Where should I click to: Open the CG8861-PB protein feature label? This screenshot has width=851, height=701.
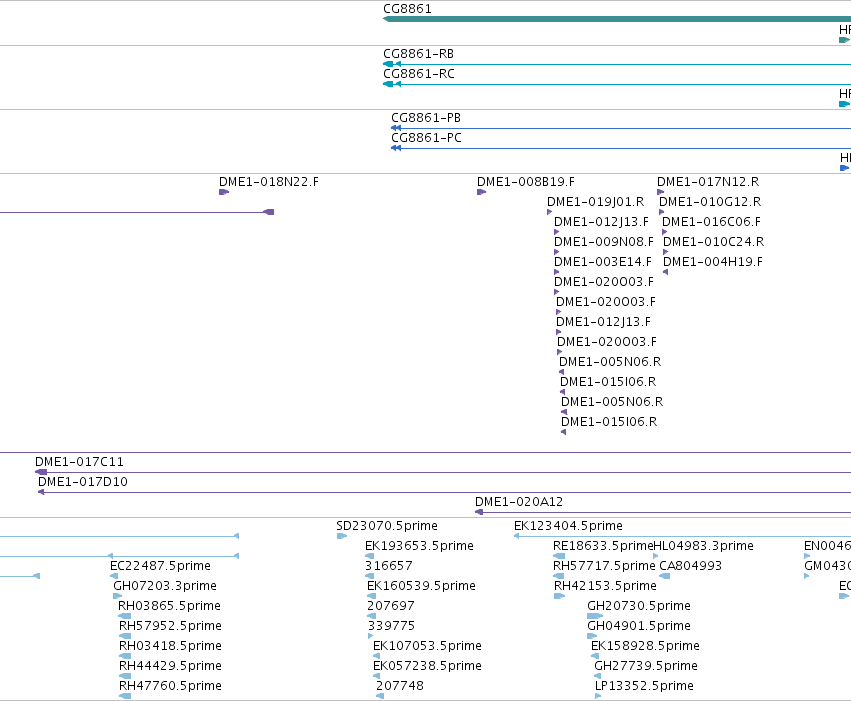pos(426,118)
